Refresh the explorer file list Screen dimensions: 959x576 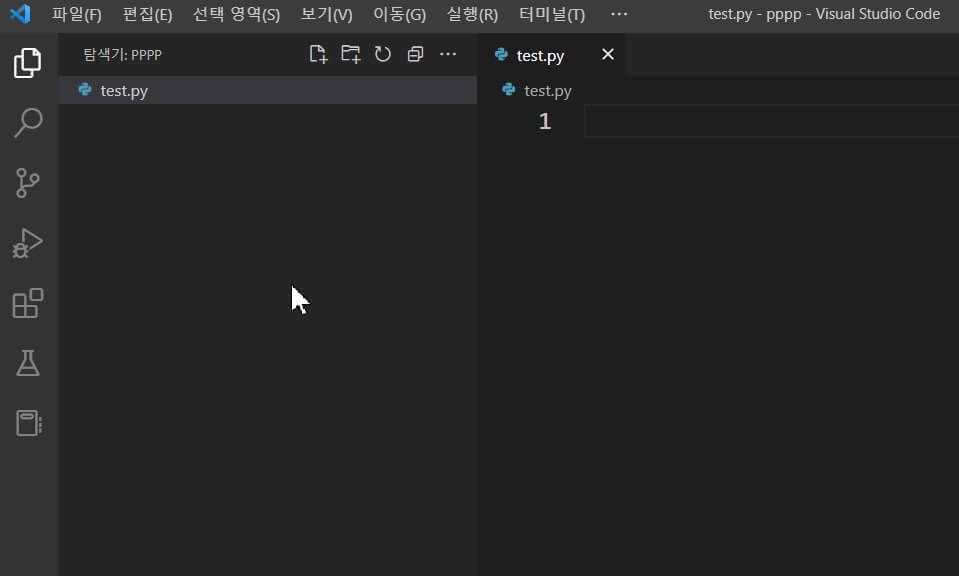click(383, 54)
